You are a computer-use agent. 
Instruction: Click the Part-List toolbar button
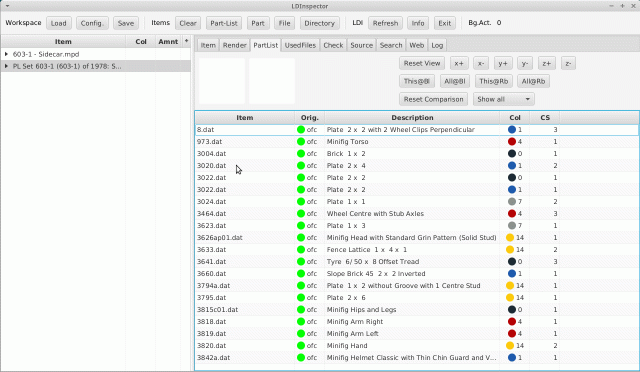224,23
